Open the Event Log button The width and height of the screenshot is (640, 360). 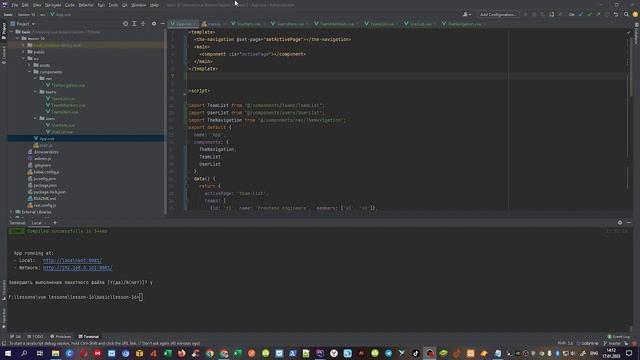(x=618, y=337)
